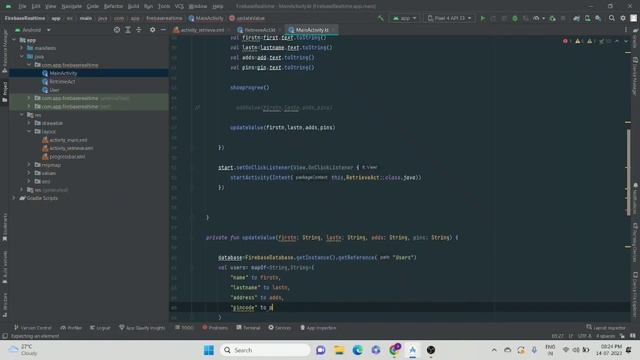Collapse the layout folder
640x360 pixels.
29,131
